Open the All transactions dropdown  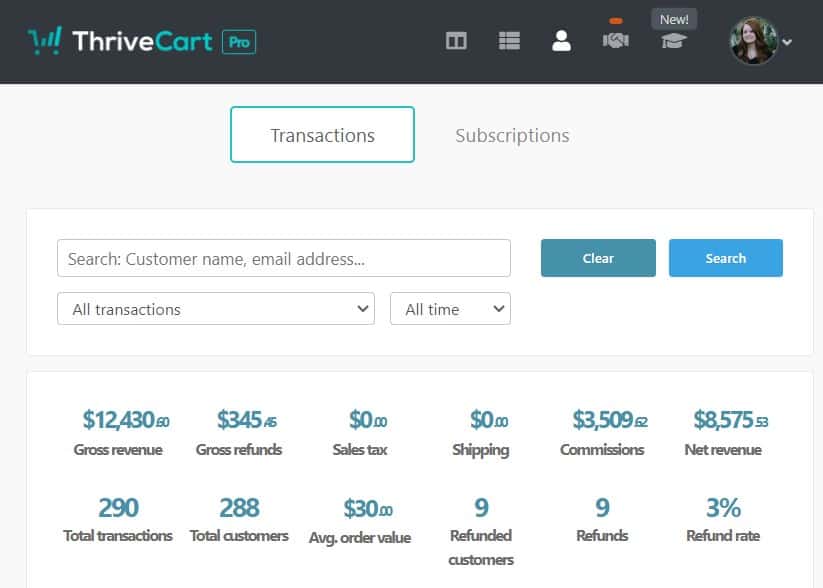[x=216, y=309]
